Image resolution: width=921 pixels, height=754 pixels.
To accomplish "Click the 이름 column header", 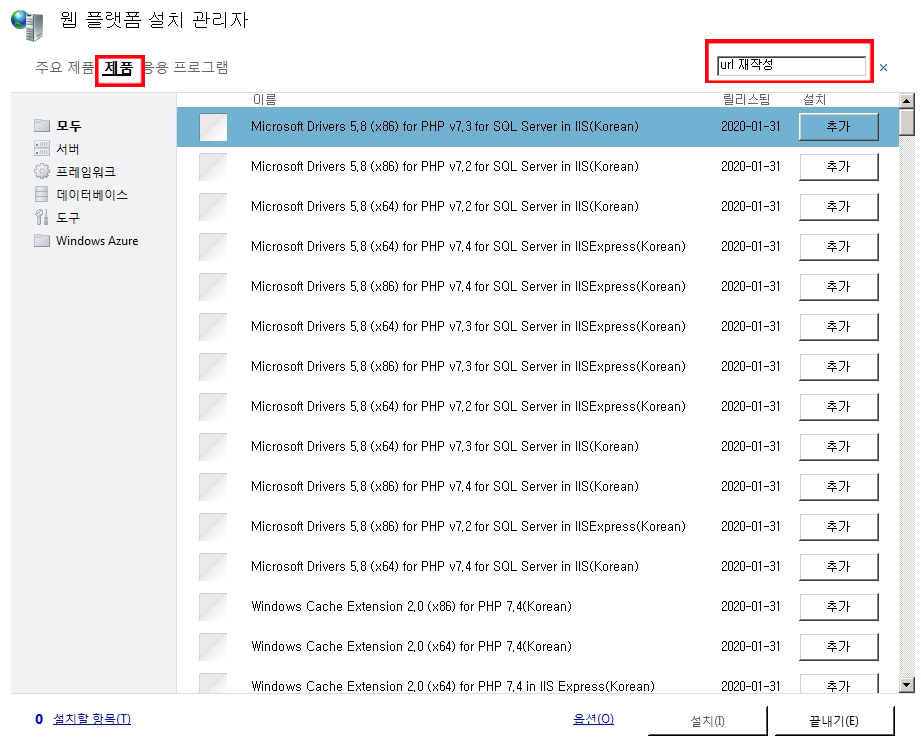I will pyautogui.click(x=264, y=99).
